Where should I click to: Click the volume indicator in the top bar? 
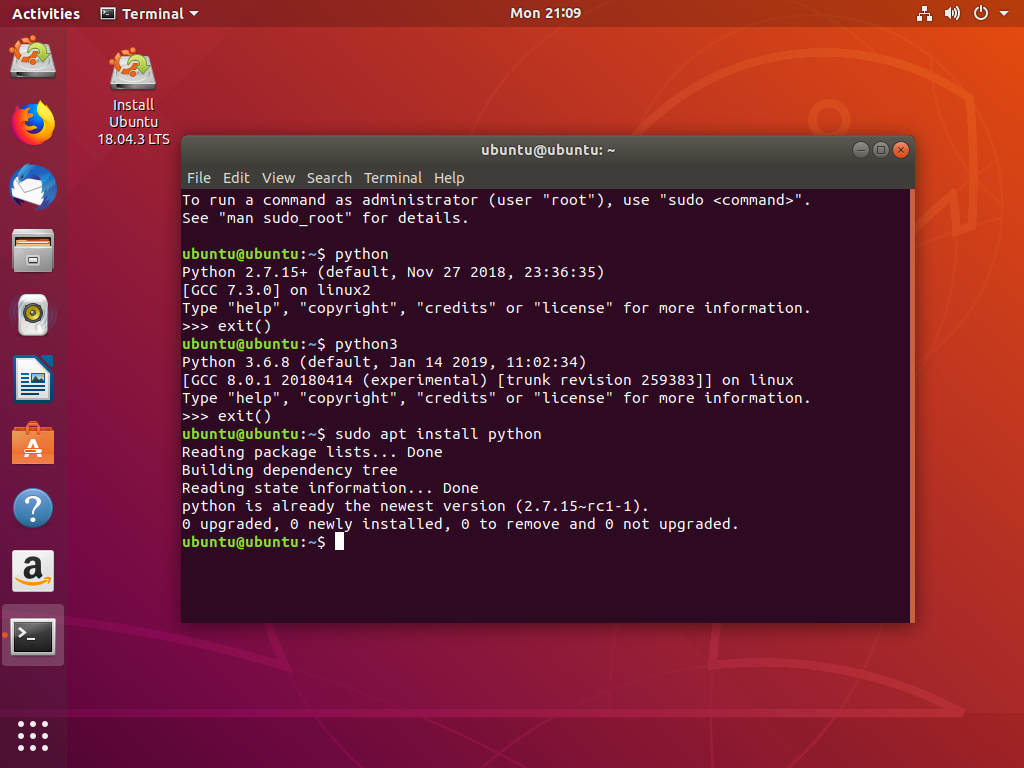pyautogui.click(x=952, y=13)
